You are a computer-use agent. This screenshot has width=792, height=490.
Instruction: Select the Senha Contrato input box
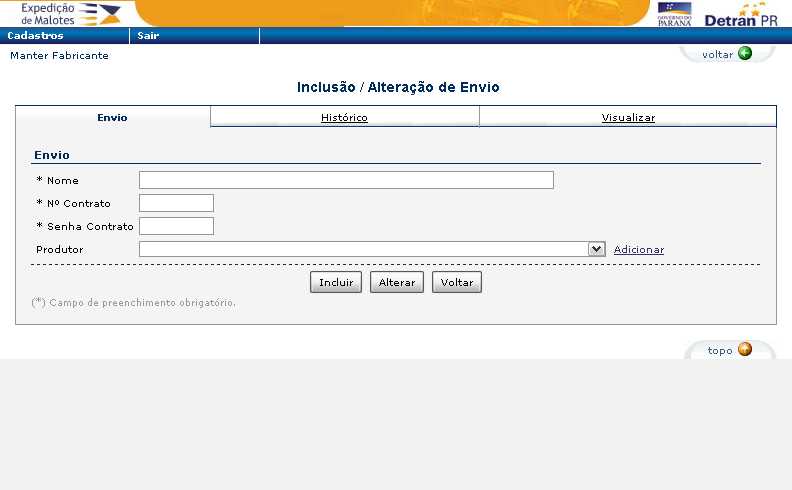click(x=176, y=226)
